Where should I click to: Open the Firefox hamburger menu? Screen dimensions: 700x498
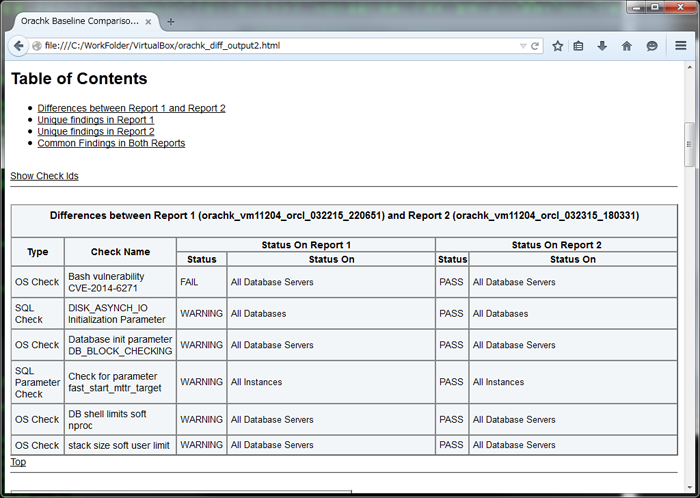pyautogui.click(x=680, y=46)
